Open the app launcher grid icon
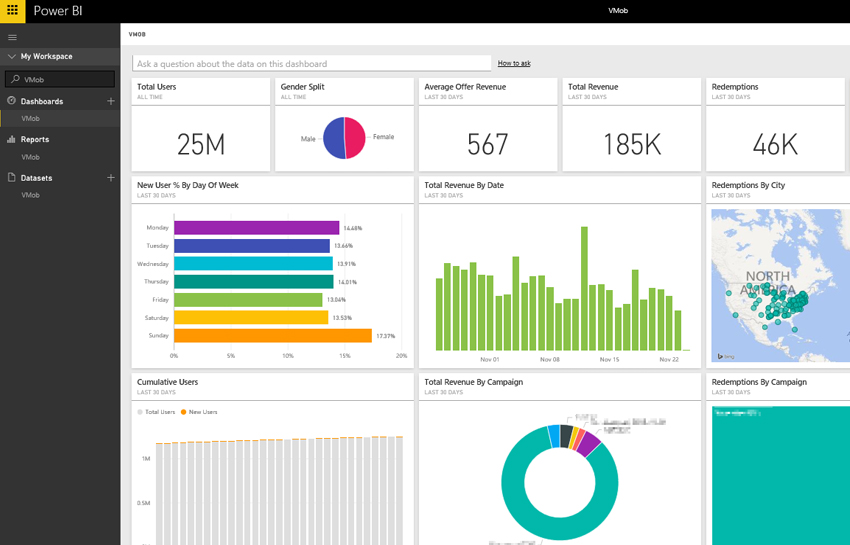 [12, 10]
